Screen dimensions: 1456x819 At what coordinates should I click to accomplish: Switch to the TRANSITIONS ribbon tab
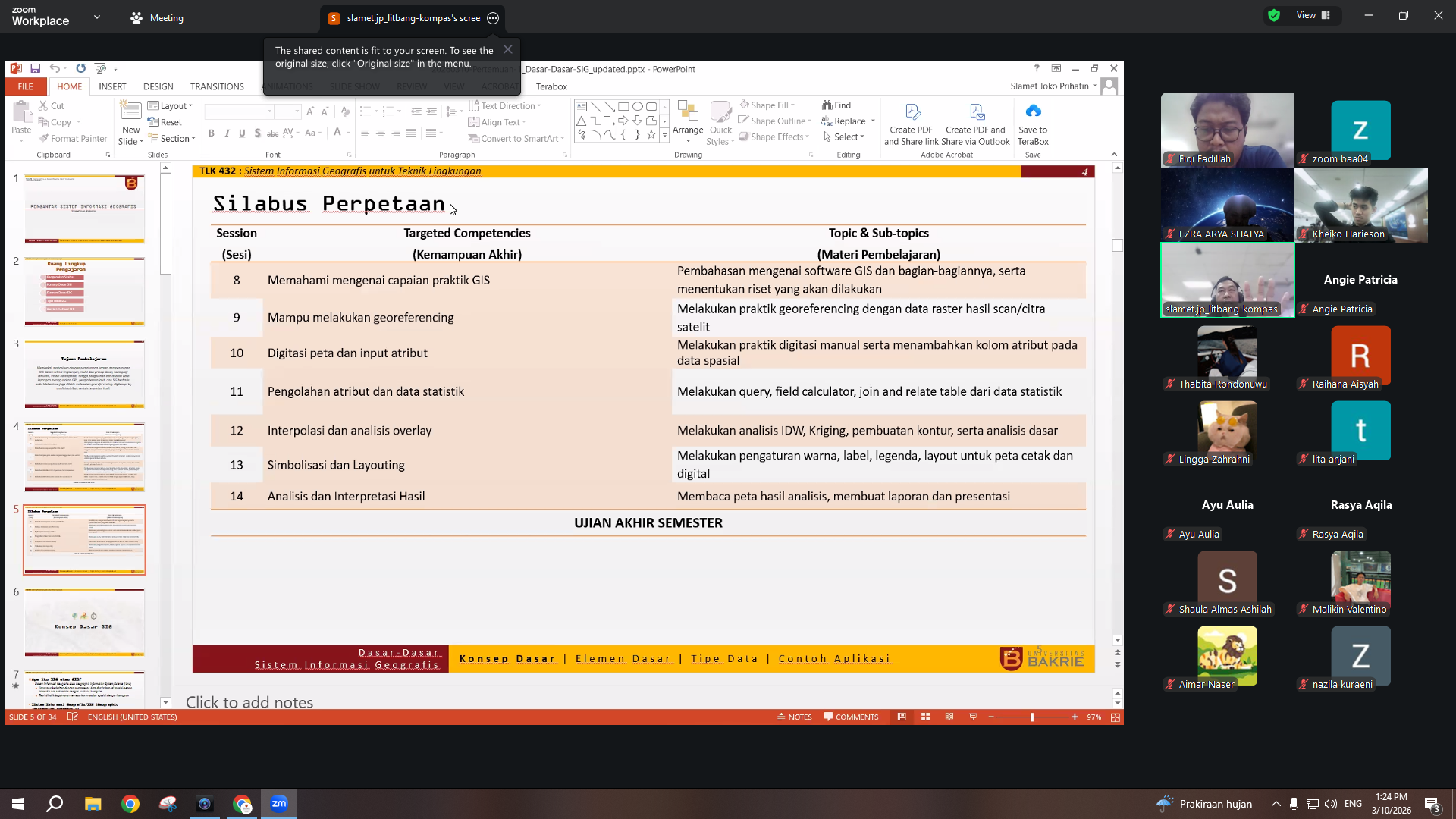[217, 87]
